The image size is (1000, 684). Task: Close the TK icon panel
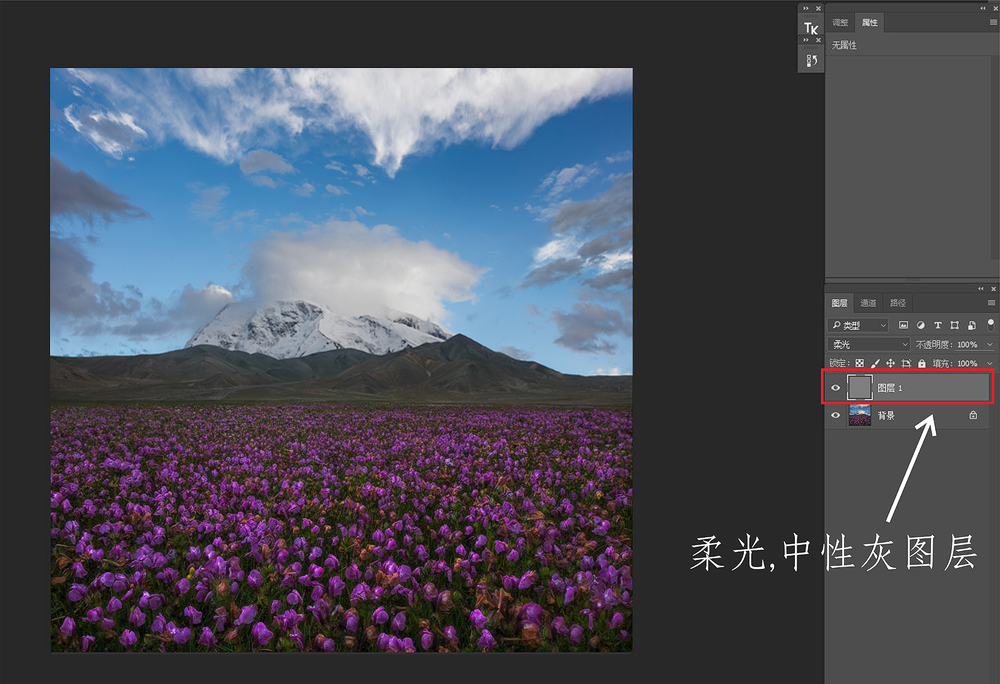(x=818, y=8)
